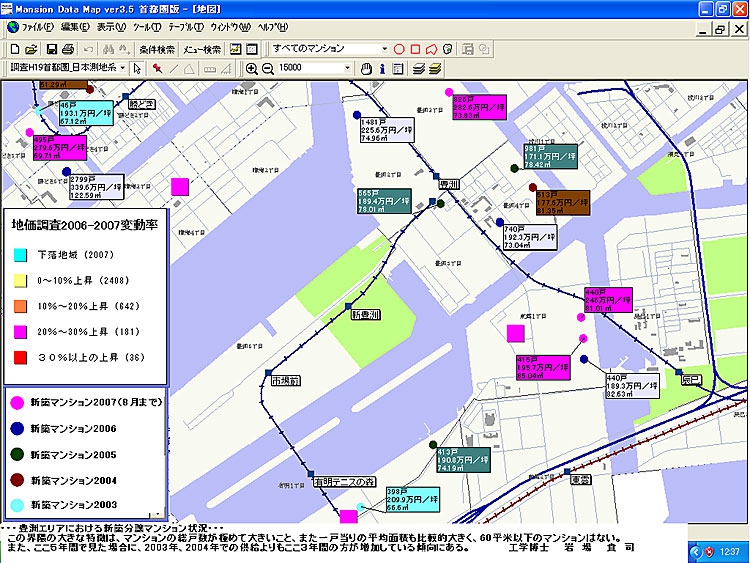
Task: Click the 新豊洲 station label on map
Action: (366, 314)
